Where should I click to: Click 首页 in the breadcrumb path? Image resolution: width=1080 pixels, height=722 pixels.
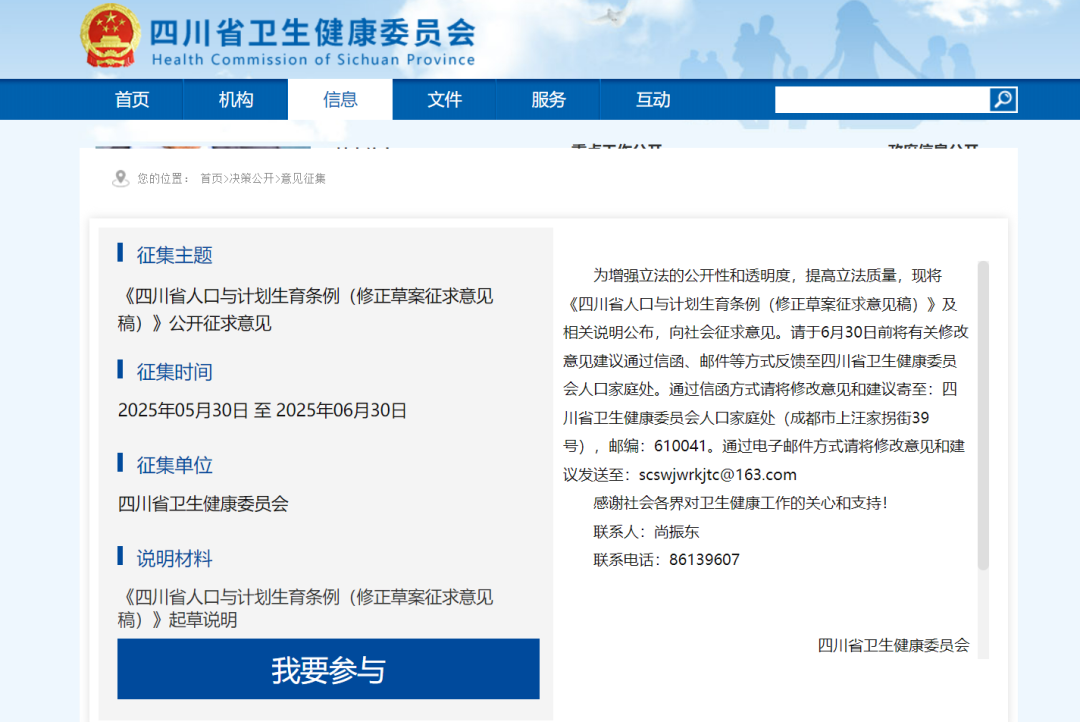(211, 179)
